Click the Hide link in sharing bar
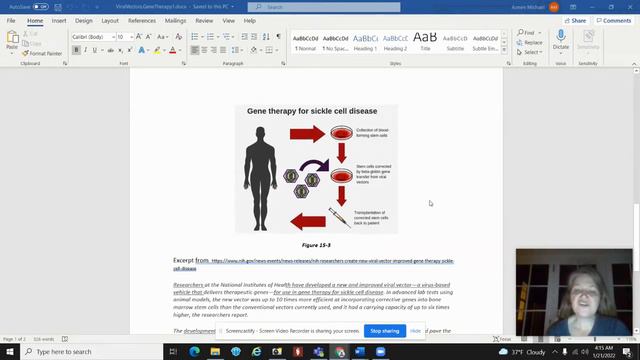 [415, 331]
